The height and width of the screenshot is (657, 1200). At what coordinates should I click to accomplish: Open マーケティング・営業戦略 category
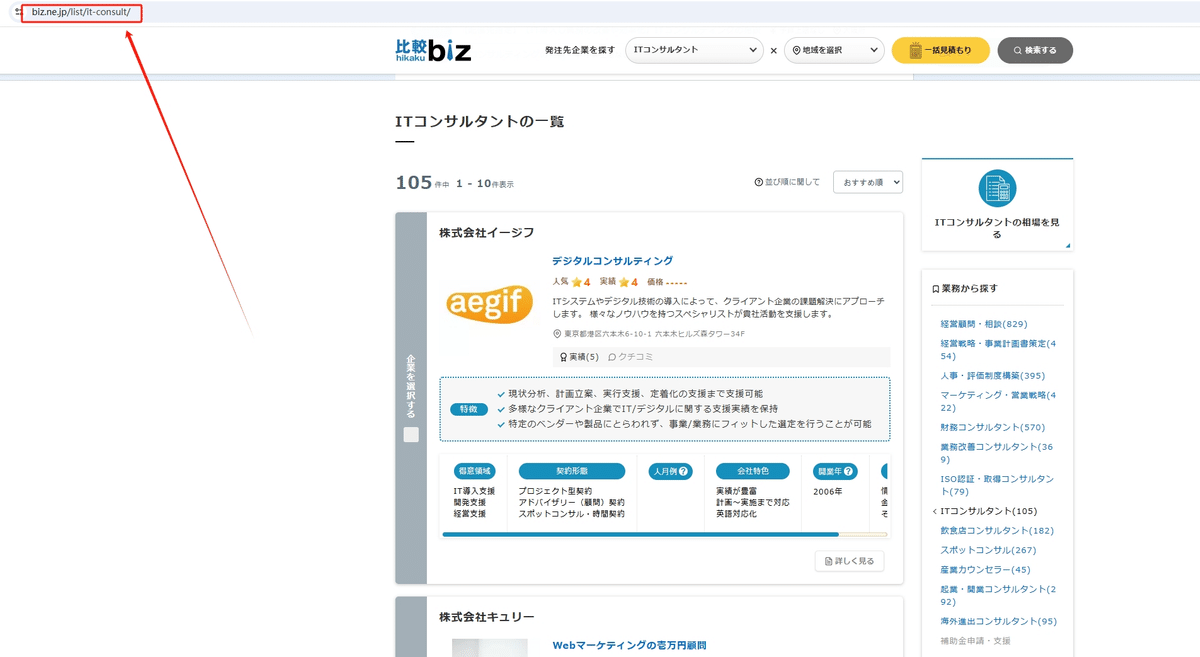pyautogui.click(x=998, y=401)
